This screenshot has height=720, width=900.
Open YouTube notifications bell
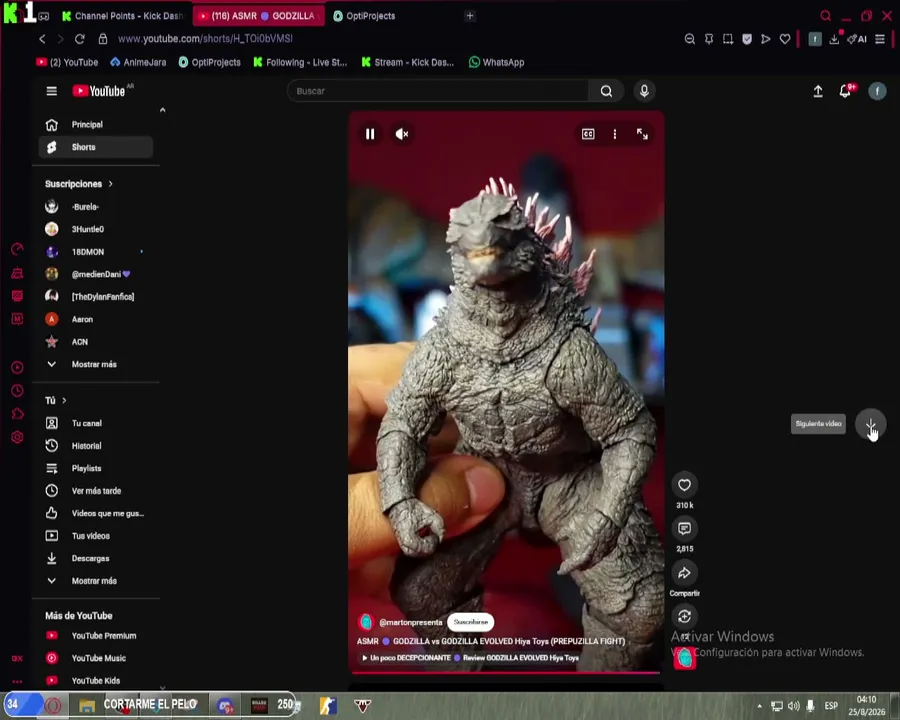pyautogui.click(x=845, y=91)
